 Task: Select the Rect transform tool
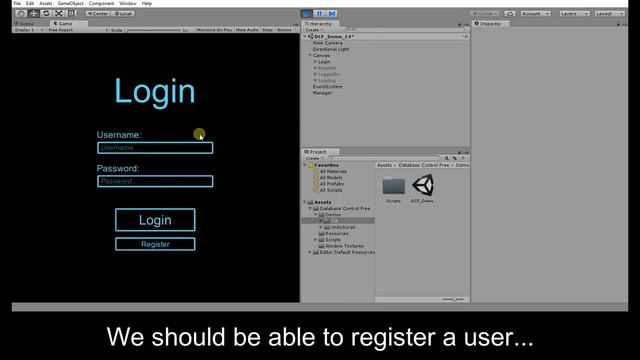(71, 13)
